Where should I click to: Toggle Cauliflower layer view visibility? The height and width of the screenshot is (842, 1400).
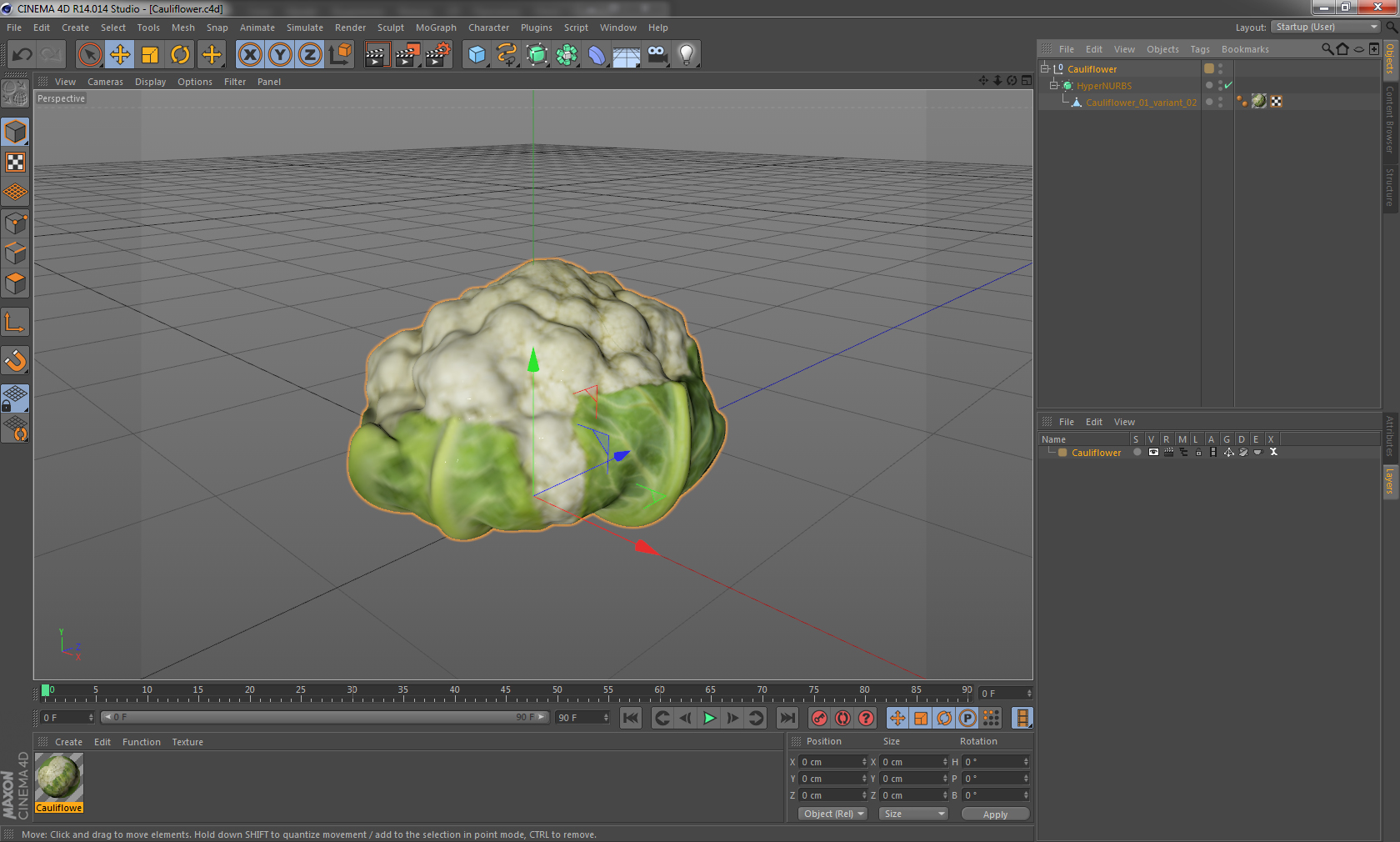(x=1153, y=453)
